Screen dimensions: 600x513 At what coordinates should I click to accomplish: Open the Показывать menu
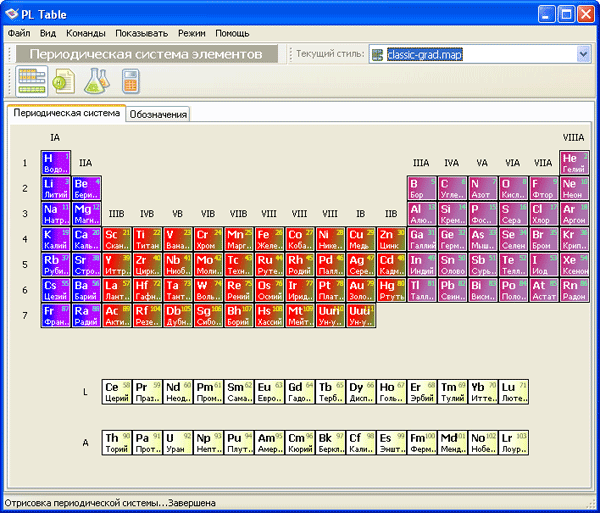pyautogui.click(x=141, y=33)
